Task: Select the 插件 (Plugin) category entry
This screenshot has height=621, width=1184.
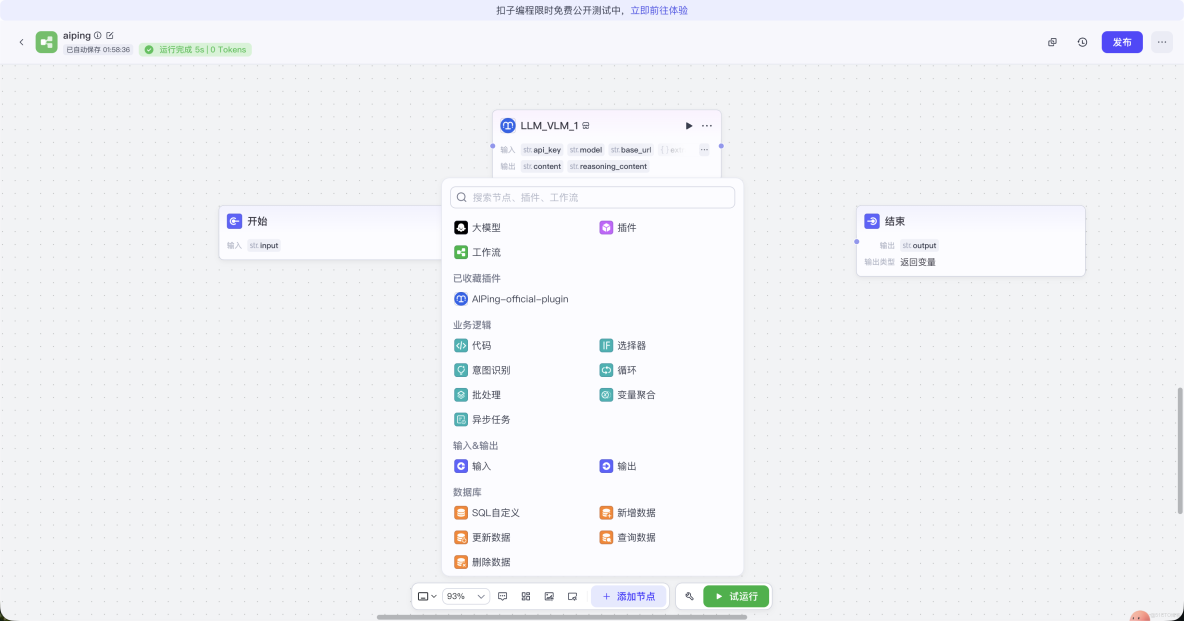Action: pos(625,227)
